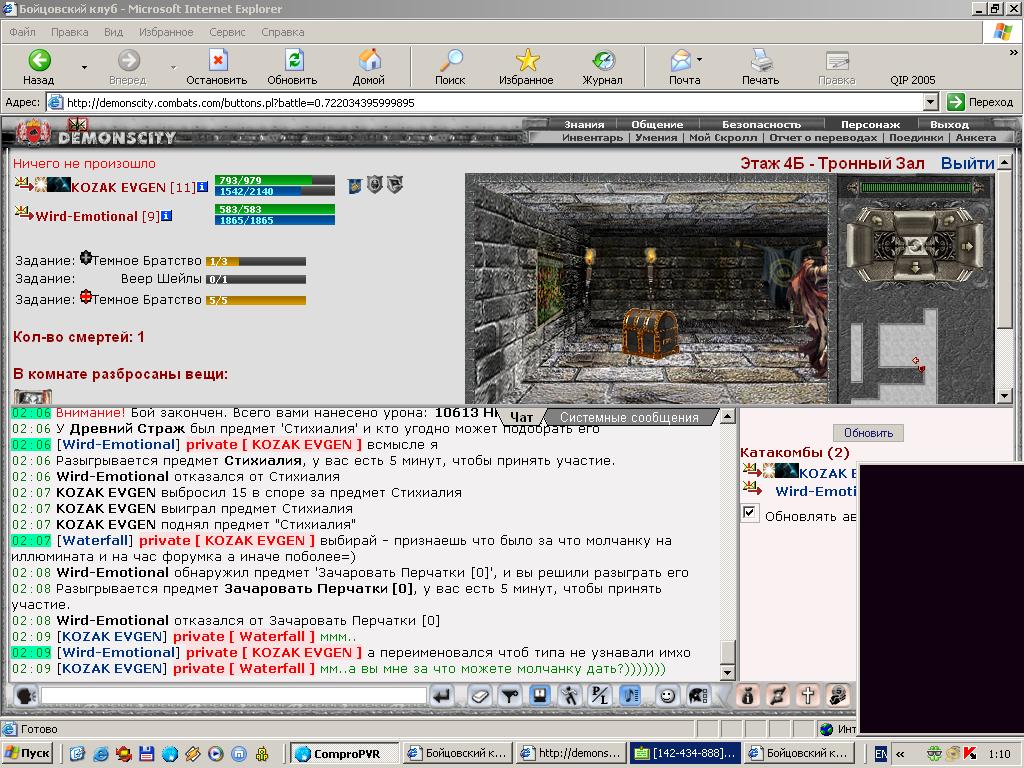
Task: Toggle the auto-refresh checkbox in player list
Action: 749,513
